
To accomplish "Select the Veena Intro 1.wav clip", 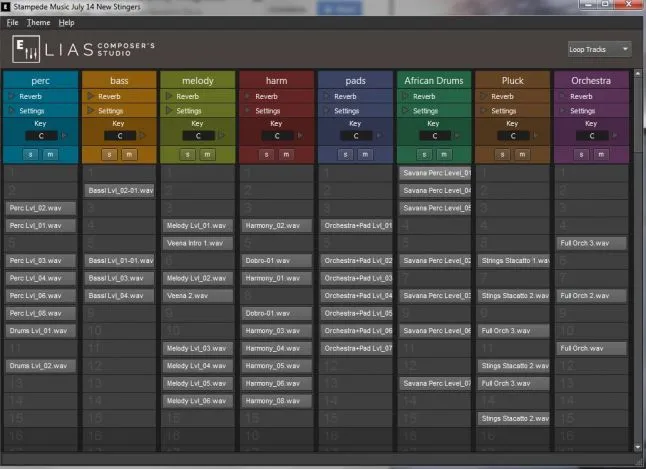I will pos(198,243).
